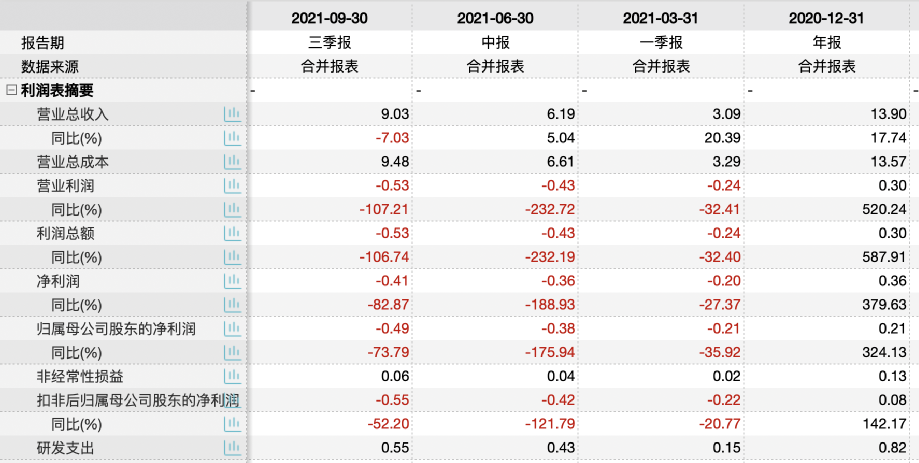Image resolution: width=919 pixels, height=463 pixels.
Task: Click chart icon for 同比(%) under 净利润
Action: coord(232,305)
